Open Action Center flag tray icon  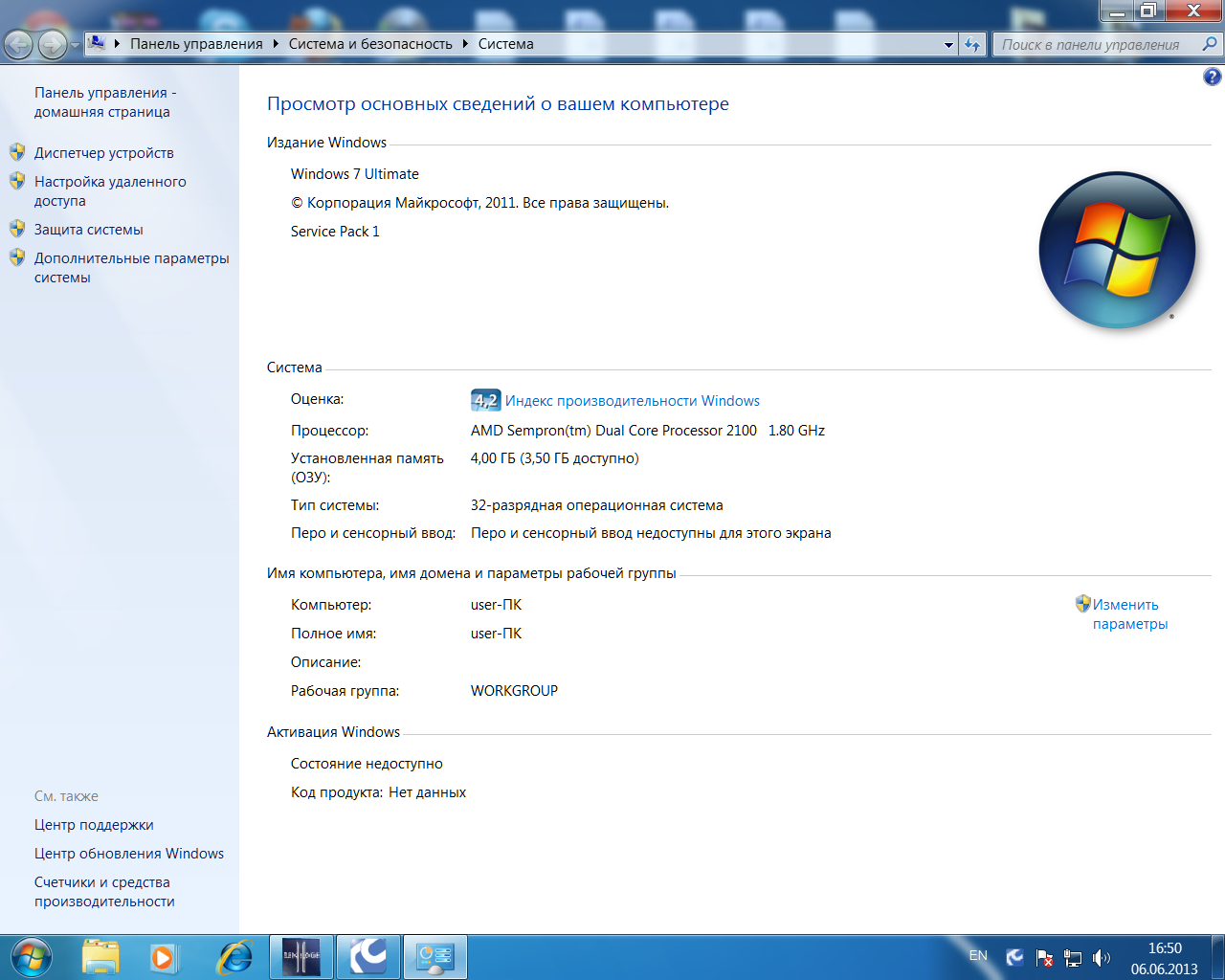click(1044, 957)
